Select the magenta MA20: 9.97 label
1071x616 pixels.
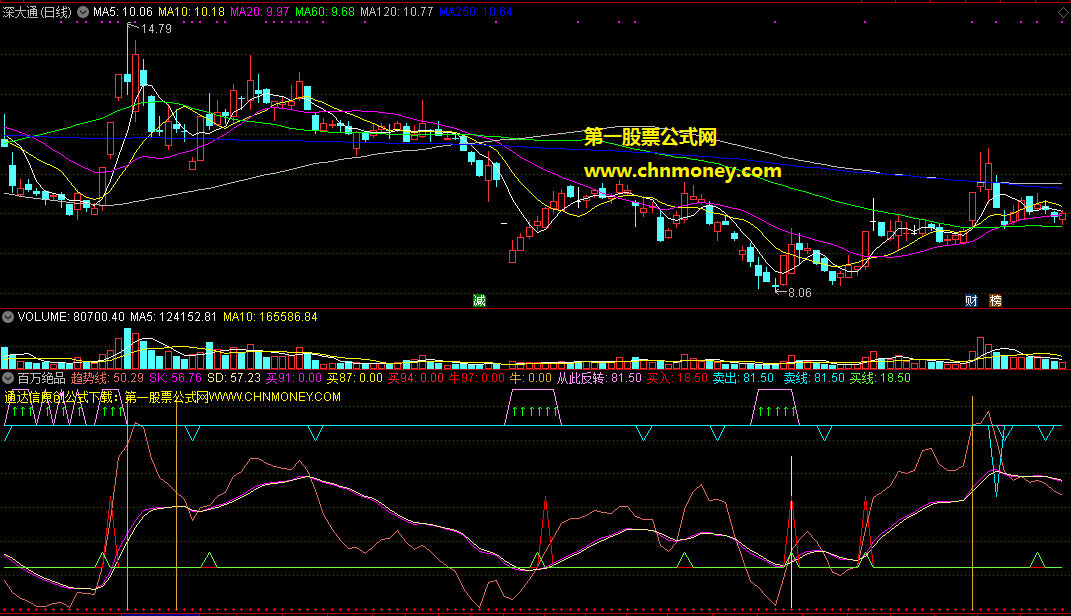click(260, 12)
